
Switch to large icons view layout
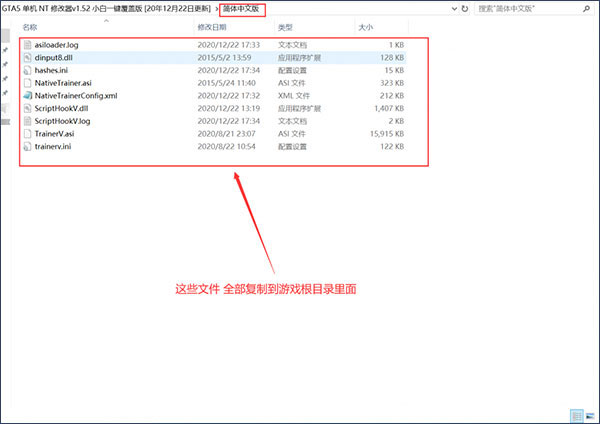(590, 415)
